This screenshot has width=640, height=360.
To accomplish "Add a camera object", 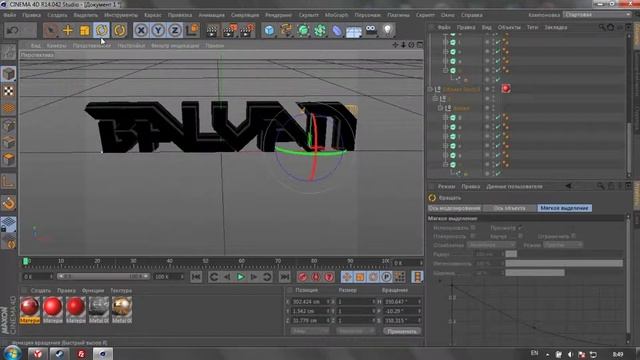I will [371, 30].
